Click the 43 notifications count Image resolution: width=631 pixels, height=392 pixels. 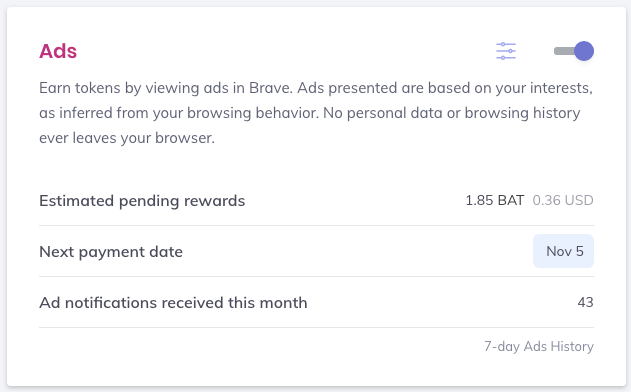tap(586, 302)
